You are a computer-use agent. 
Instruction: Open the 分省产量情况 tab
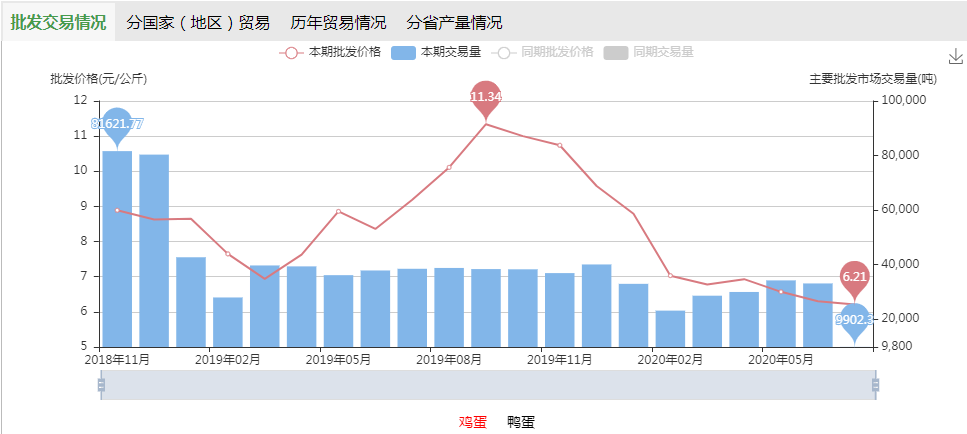click(x=454, y=22)
